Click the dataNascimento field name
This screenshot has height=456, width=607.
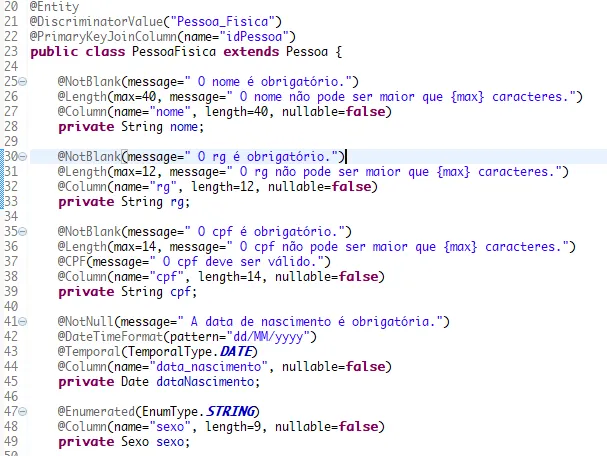205,382
